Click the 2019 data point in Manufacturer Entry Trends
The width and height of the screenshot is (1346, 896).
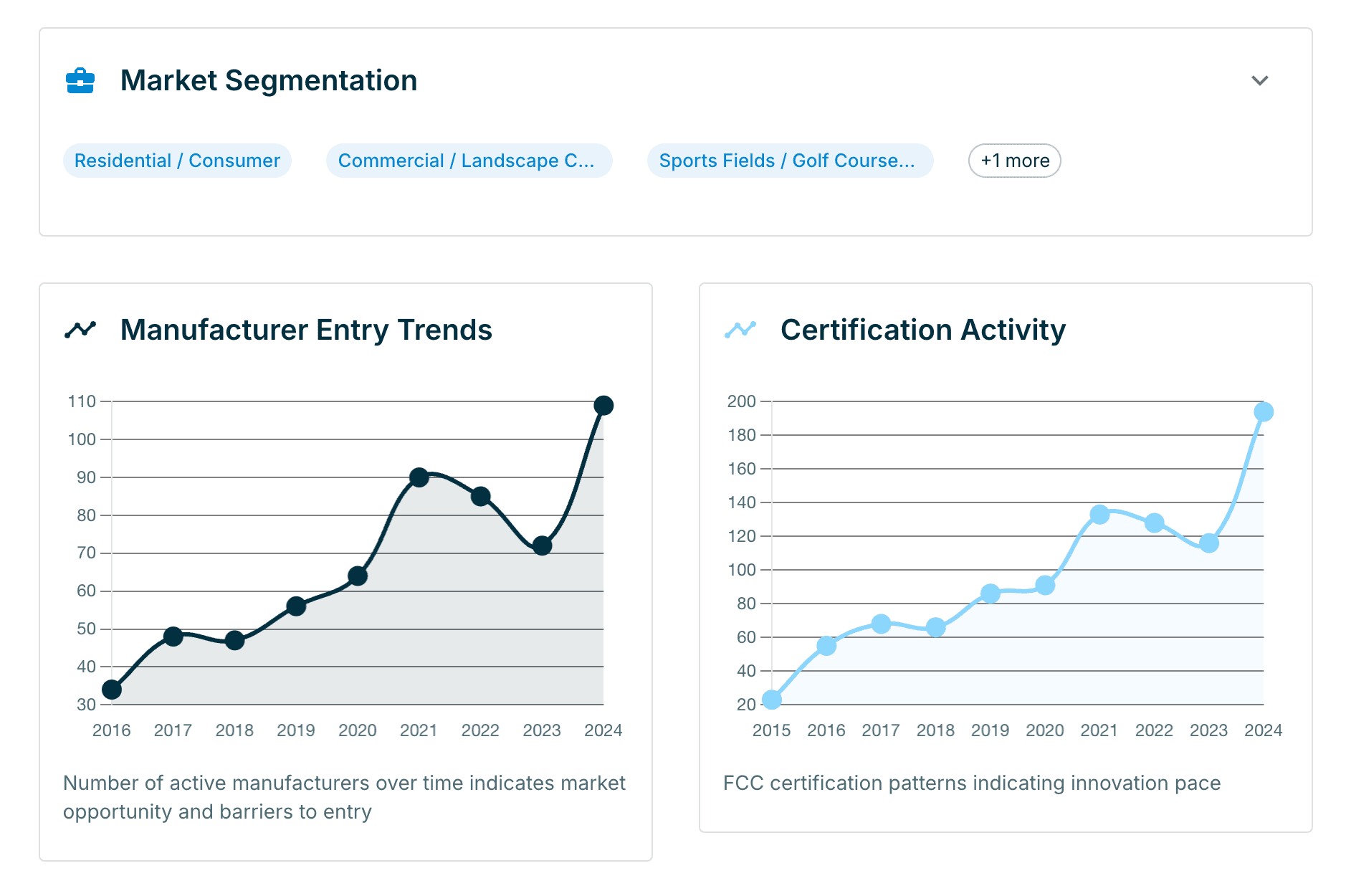(296, 606)
